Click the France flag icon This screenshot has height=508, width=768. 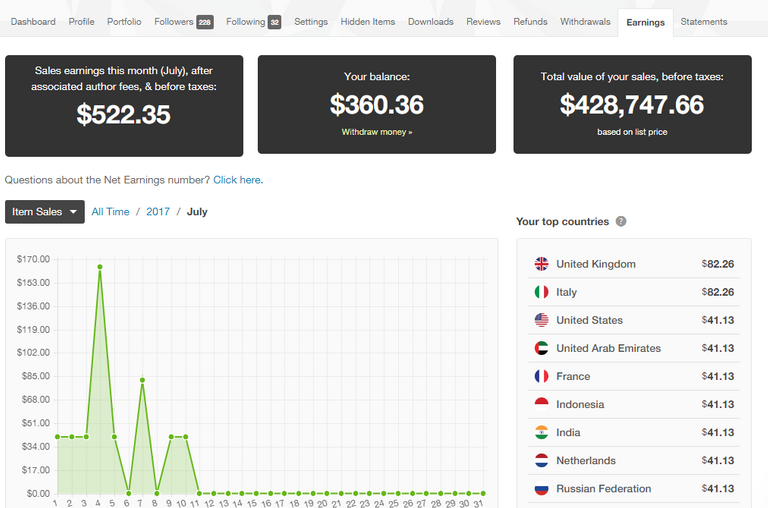[x=541, y=376]
